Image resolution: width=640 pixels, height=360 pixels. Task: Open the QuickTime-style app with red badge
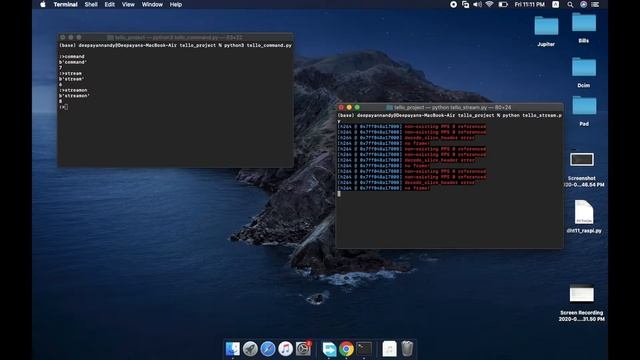(x=303, y=349)
